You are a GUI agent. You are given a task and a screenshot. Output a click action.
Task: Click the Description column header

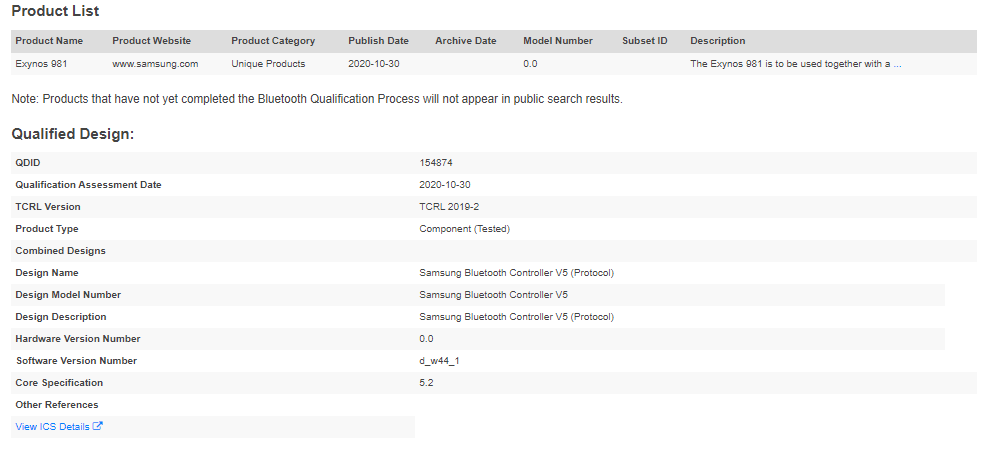[x=718, y=41]
